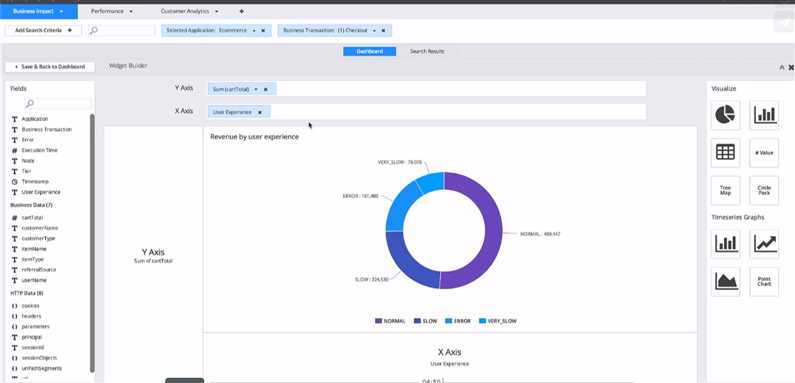Click the clock icon next to Timestamp
The width and height of the screenshot is (795, 383).
[x=15, y=182]
